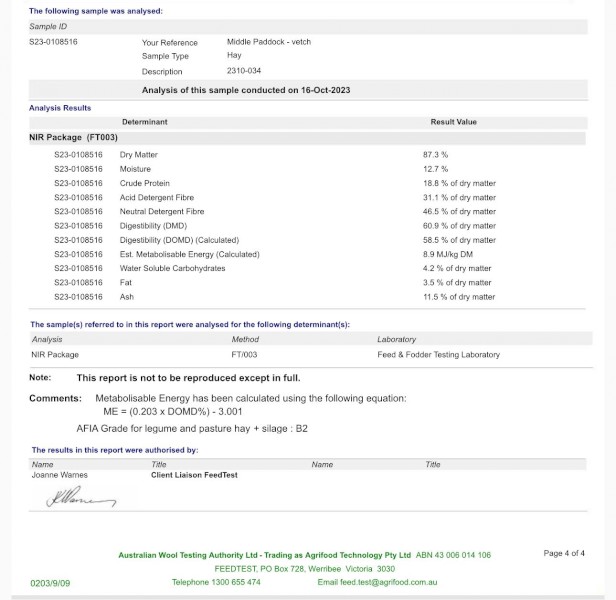Click the reference 'Middle Paddock - vetch'
This screenshot has width=616, height=600.
point(269,42)
